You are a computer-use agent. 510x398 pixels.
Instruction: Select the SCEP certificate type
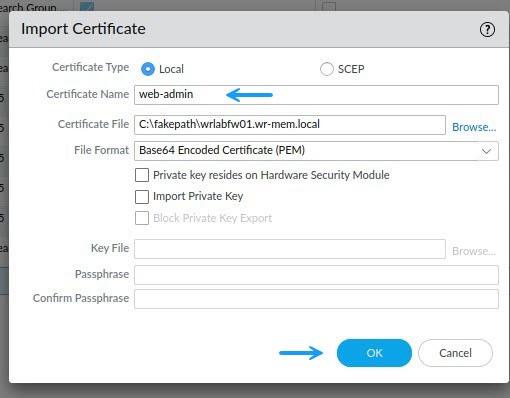click(326, 69)
